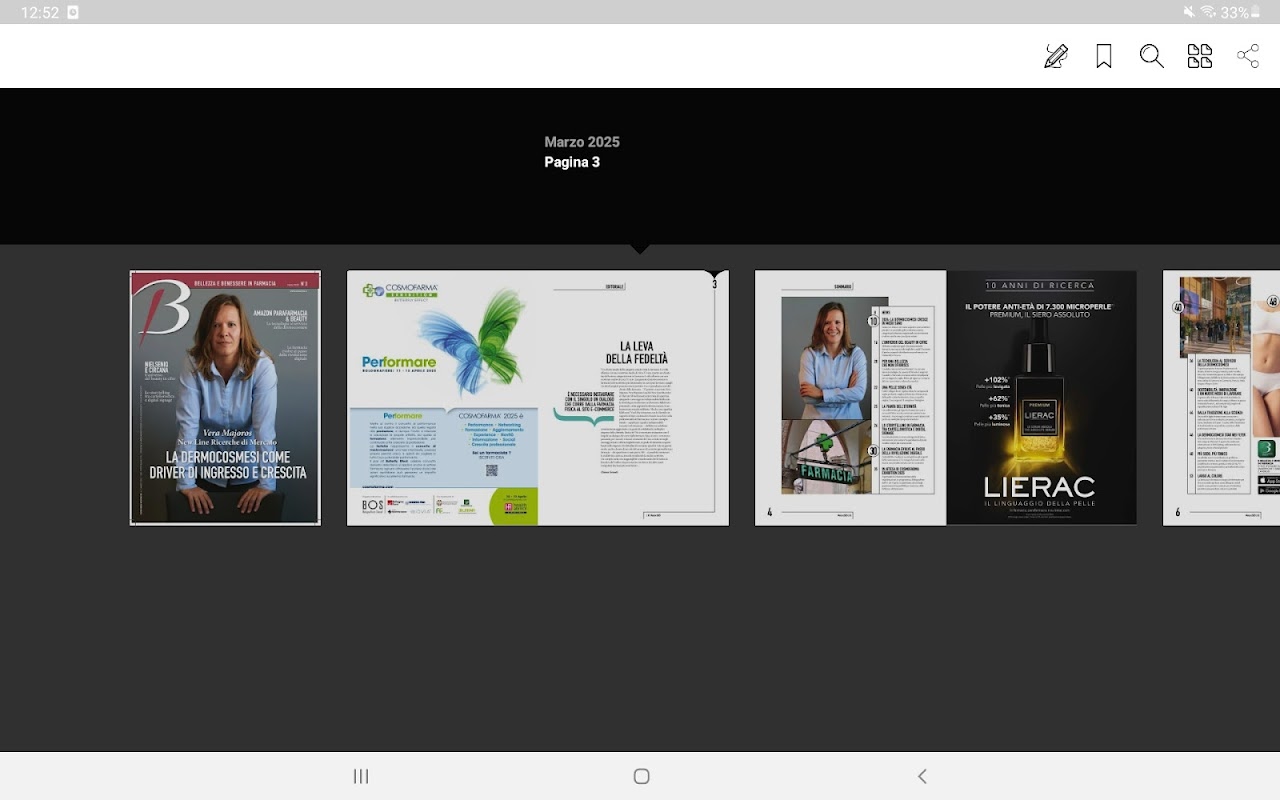Image resolution: width=1280 pixels, height=800 pixels.
Task: Tap the Android recent apps button
Action: click(x=361, y=776)
